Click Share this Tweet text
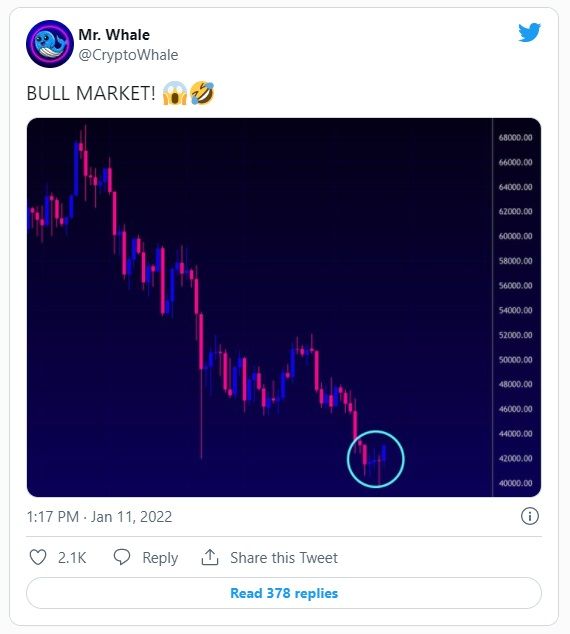 point(284,558)
